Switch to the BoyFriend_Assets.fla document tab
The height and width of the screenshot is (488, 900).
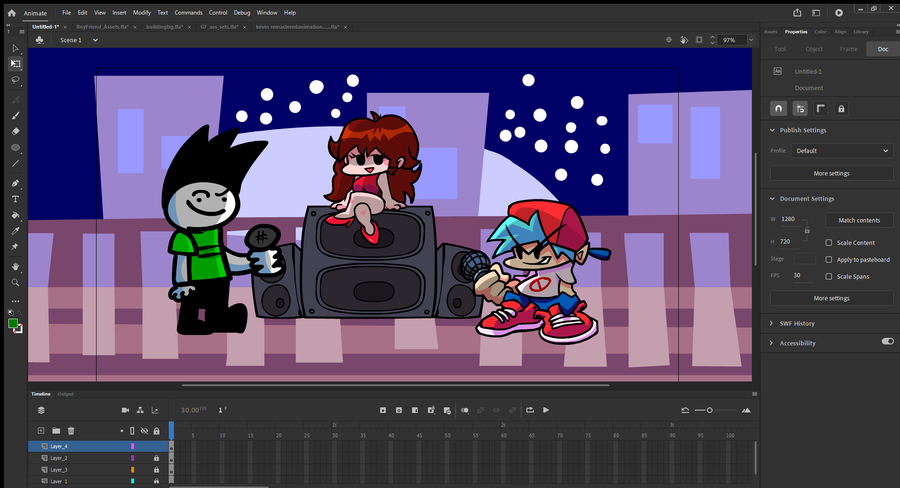104,27
